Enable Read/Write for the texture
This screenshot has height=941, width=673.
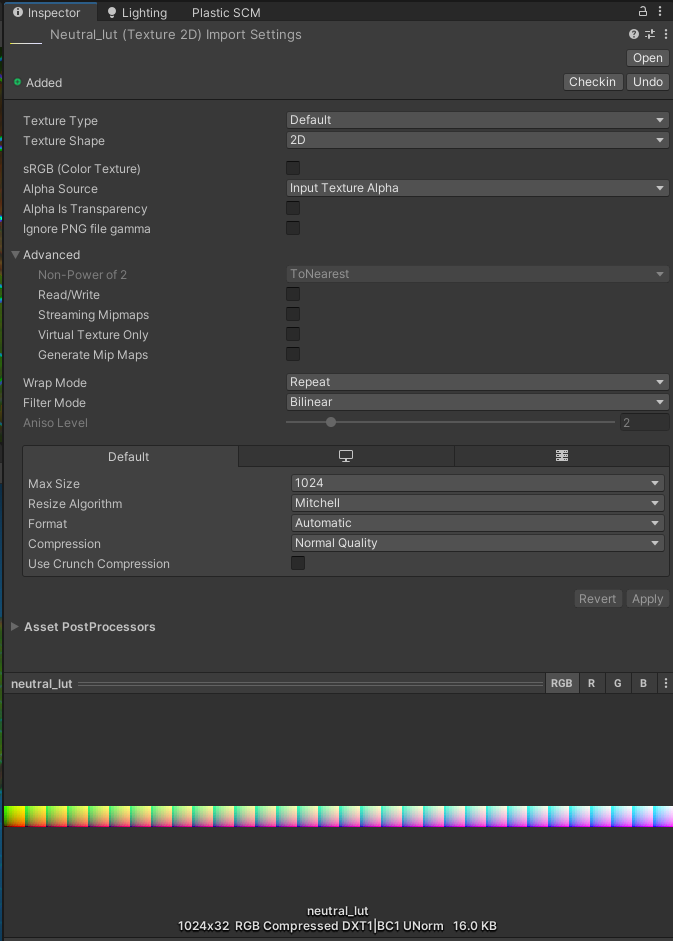(292, 294)
